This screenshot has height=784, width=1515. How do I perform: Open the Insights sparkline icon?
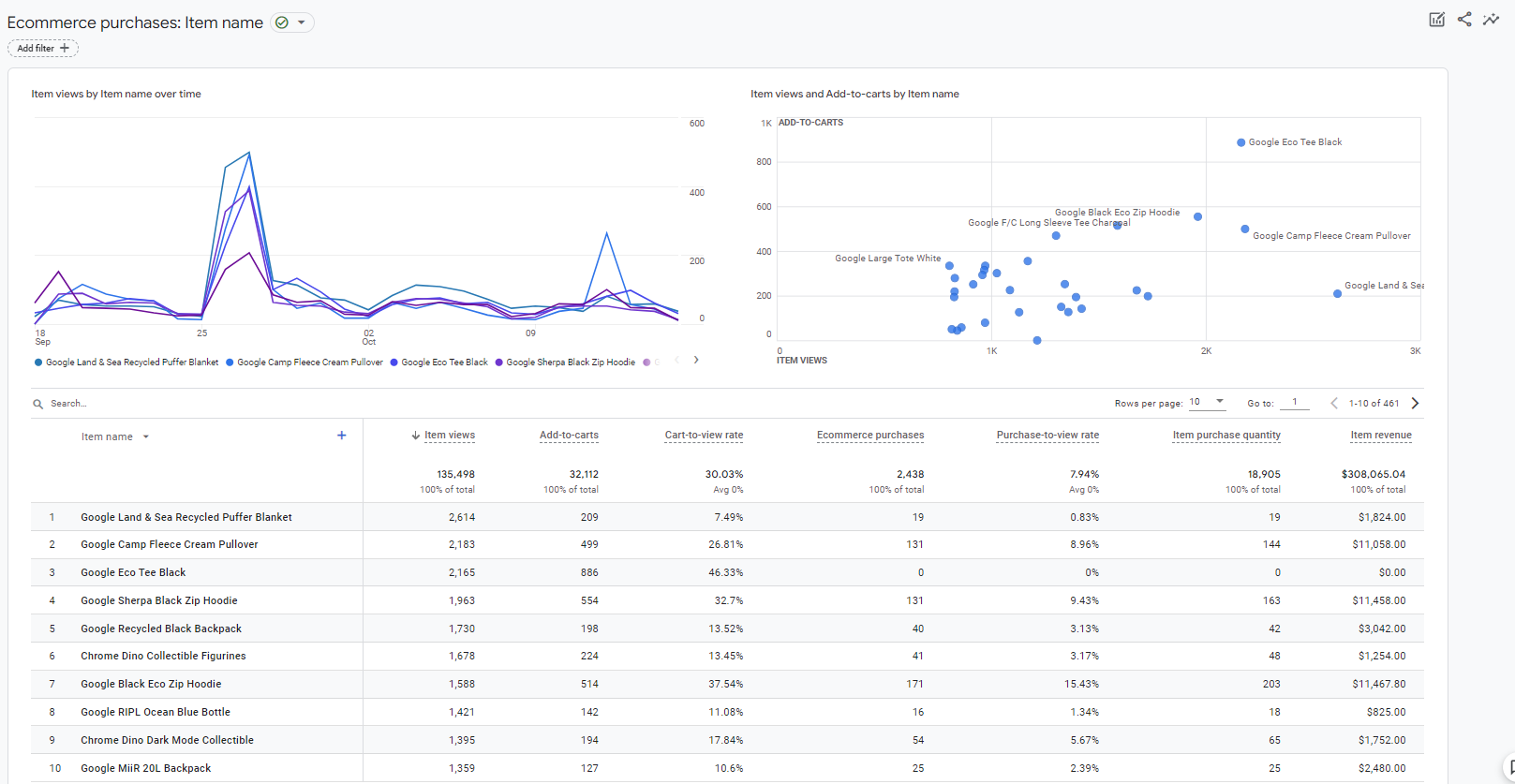click(x=1491, y=19)
